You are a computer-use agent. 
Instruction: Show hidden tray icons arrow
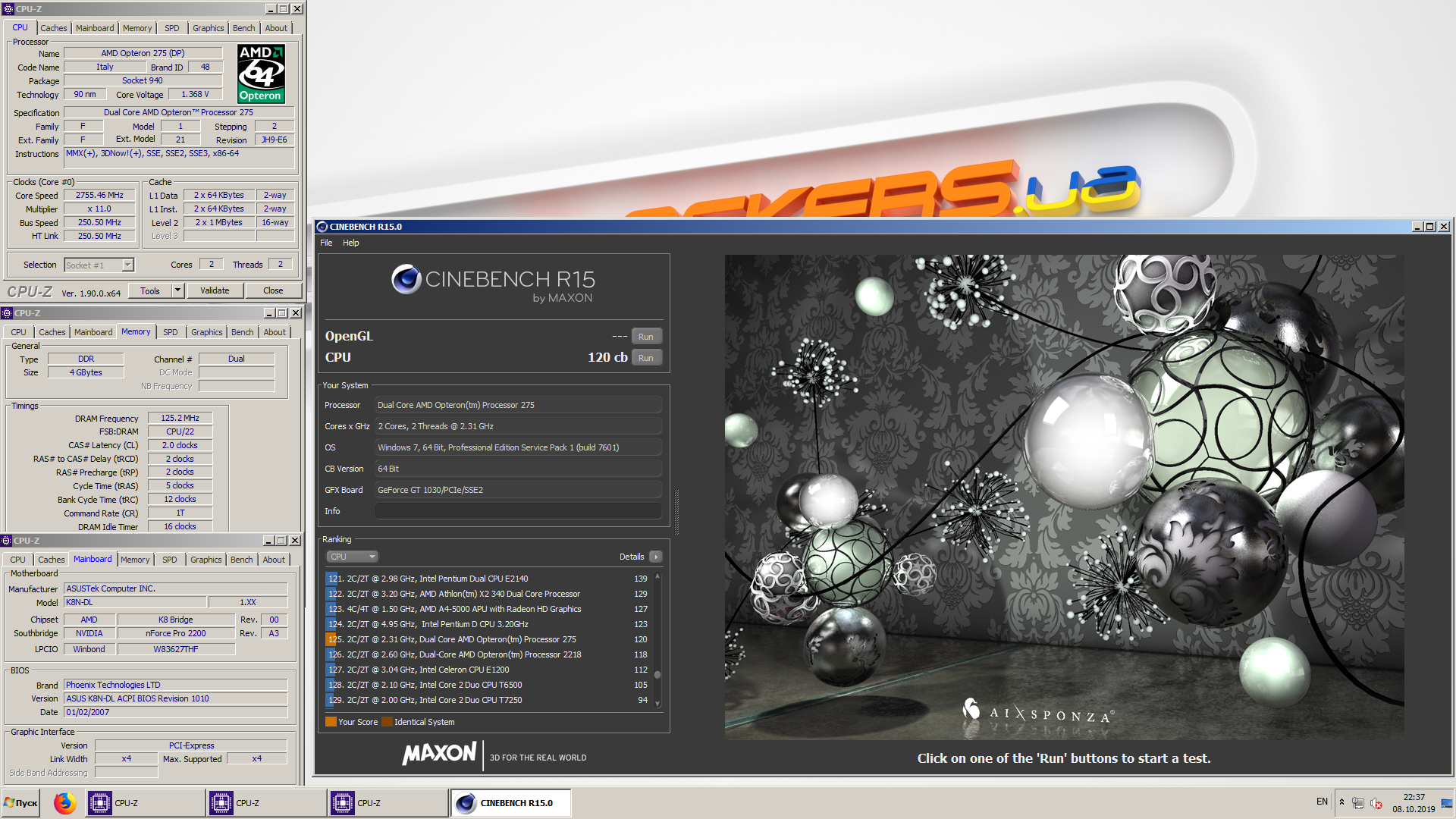click(1341, 802)
